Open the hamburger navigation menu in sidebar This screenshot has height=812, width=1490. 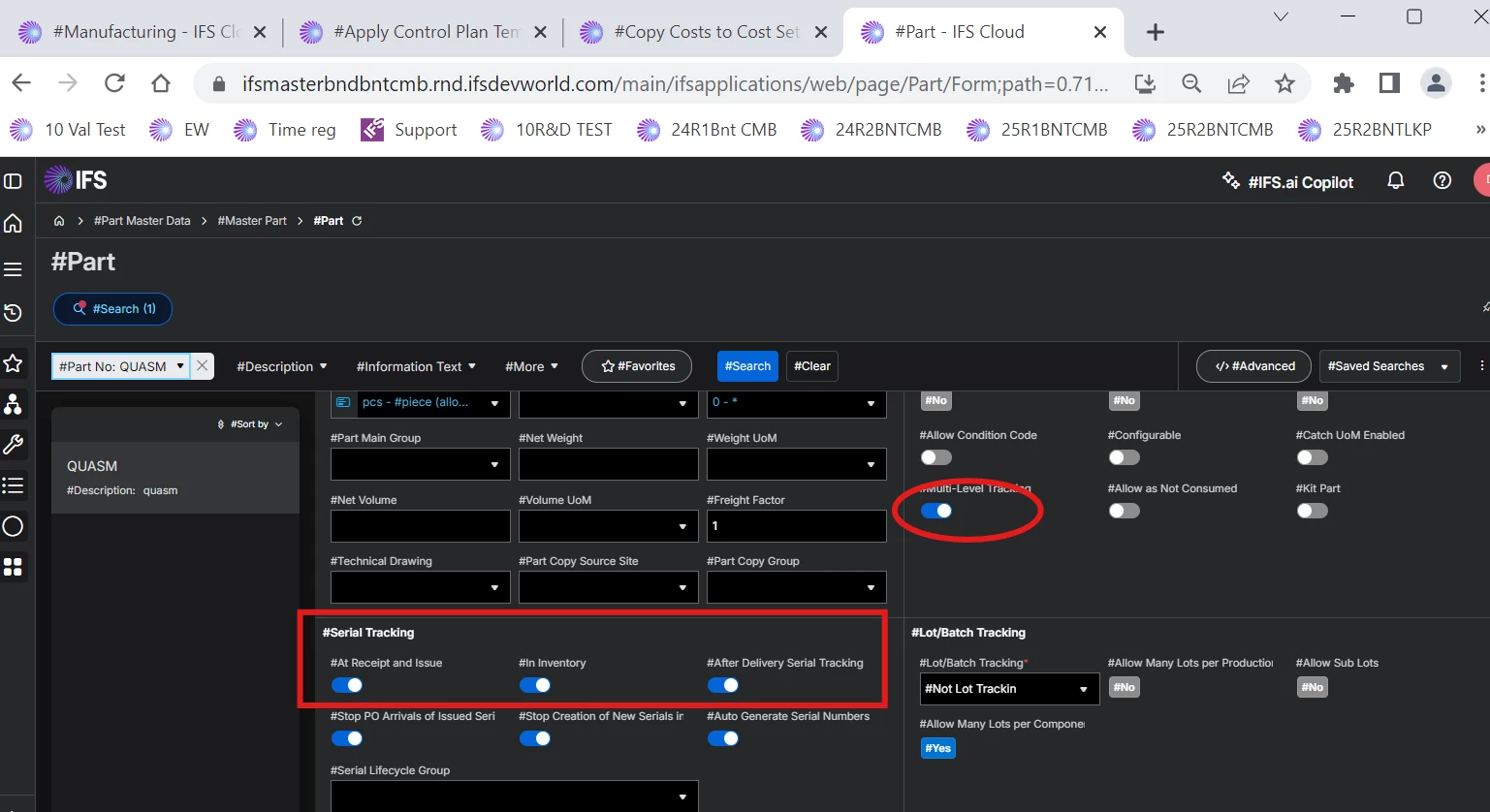point(14,269)
